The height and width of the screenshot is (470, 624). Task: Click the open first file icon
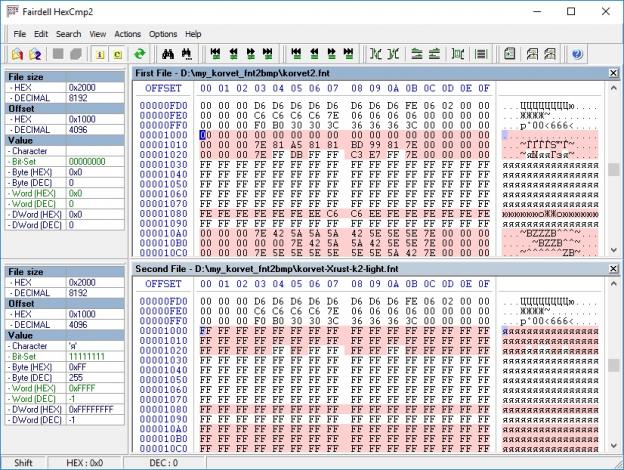tap(18, 54)
